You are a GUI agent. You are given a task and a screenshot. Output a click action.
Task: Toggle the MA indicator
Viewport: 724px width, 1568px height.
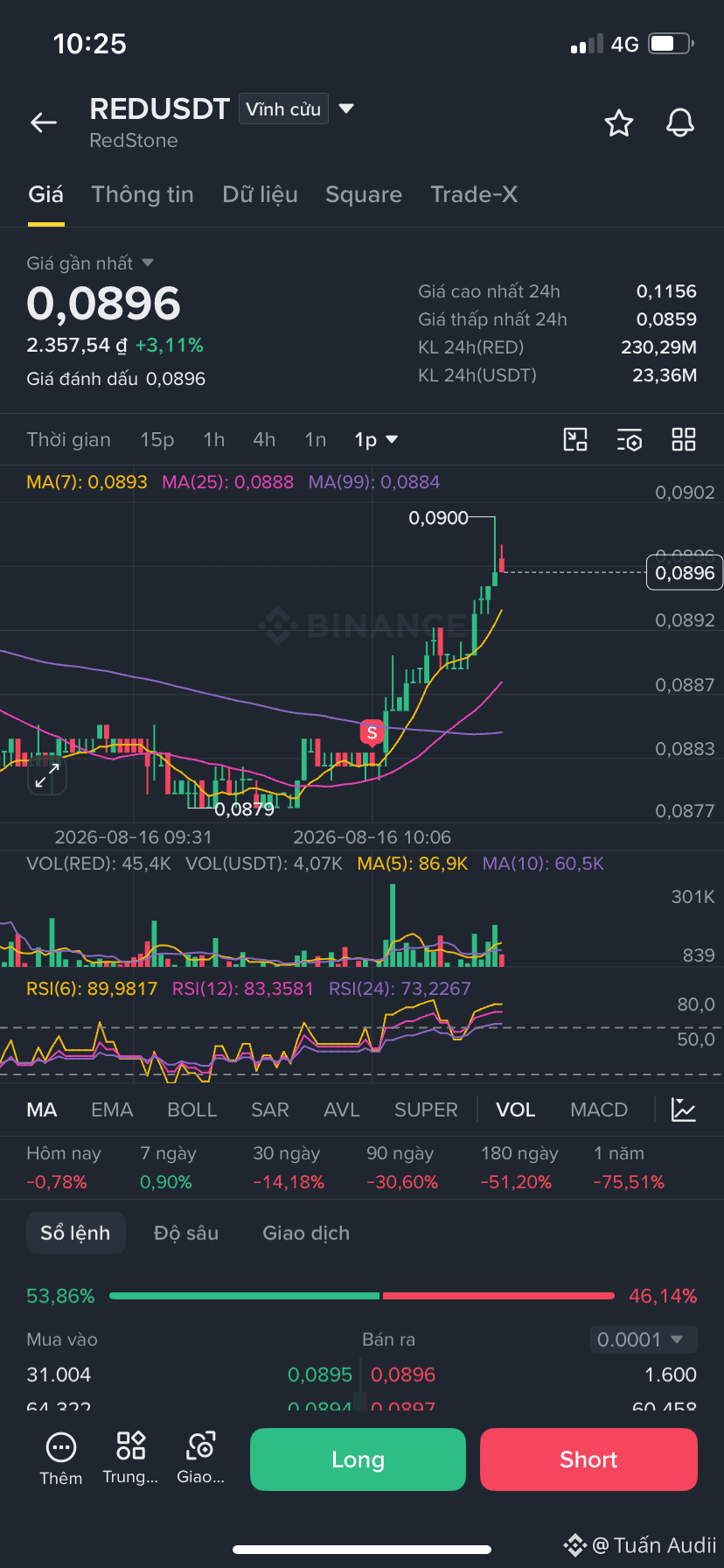point(42,1109)
